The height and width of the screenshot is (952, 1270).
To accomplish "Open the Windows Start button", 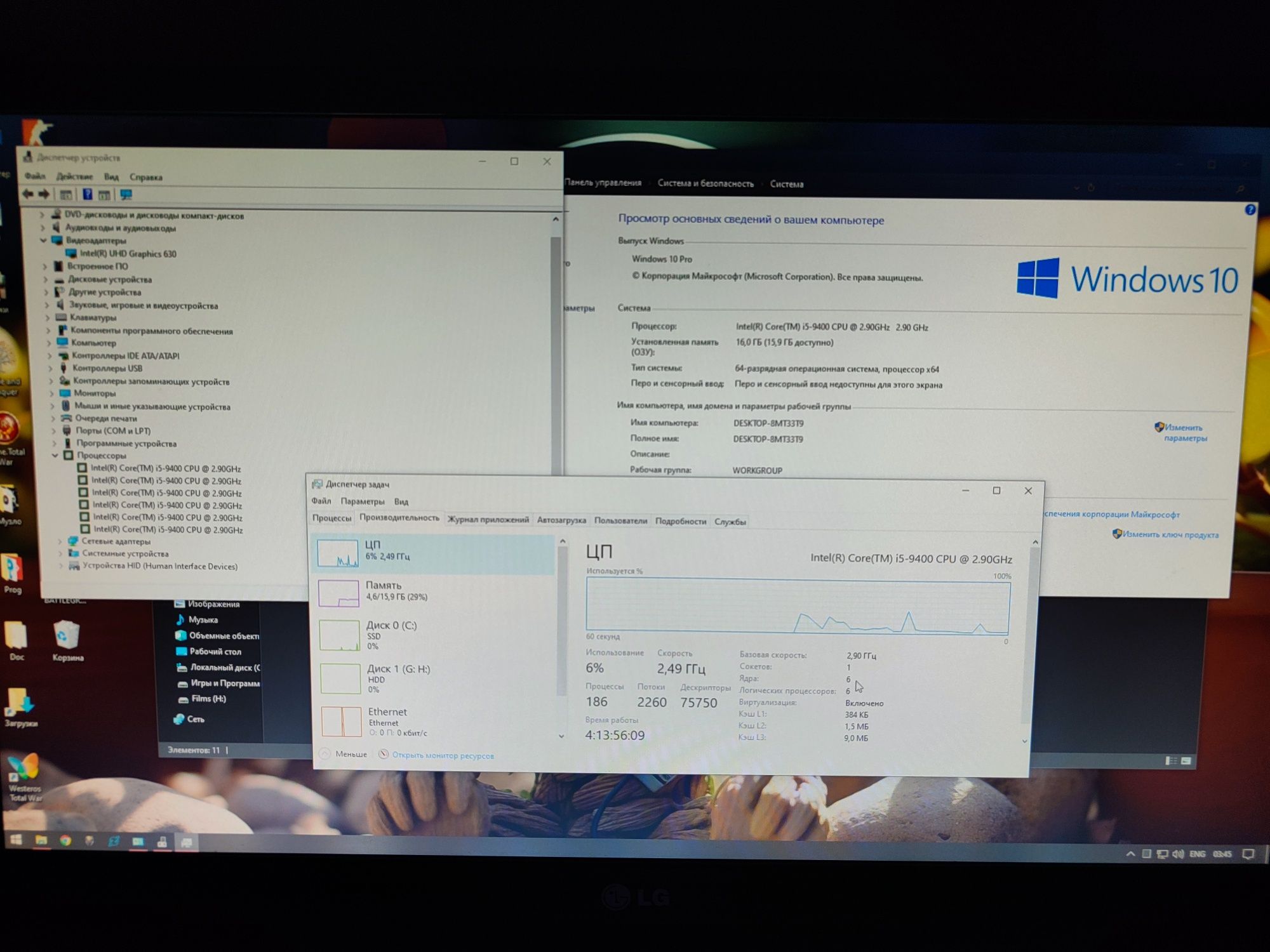I will [x=17, y=840].
